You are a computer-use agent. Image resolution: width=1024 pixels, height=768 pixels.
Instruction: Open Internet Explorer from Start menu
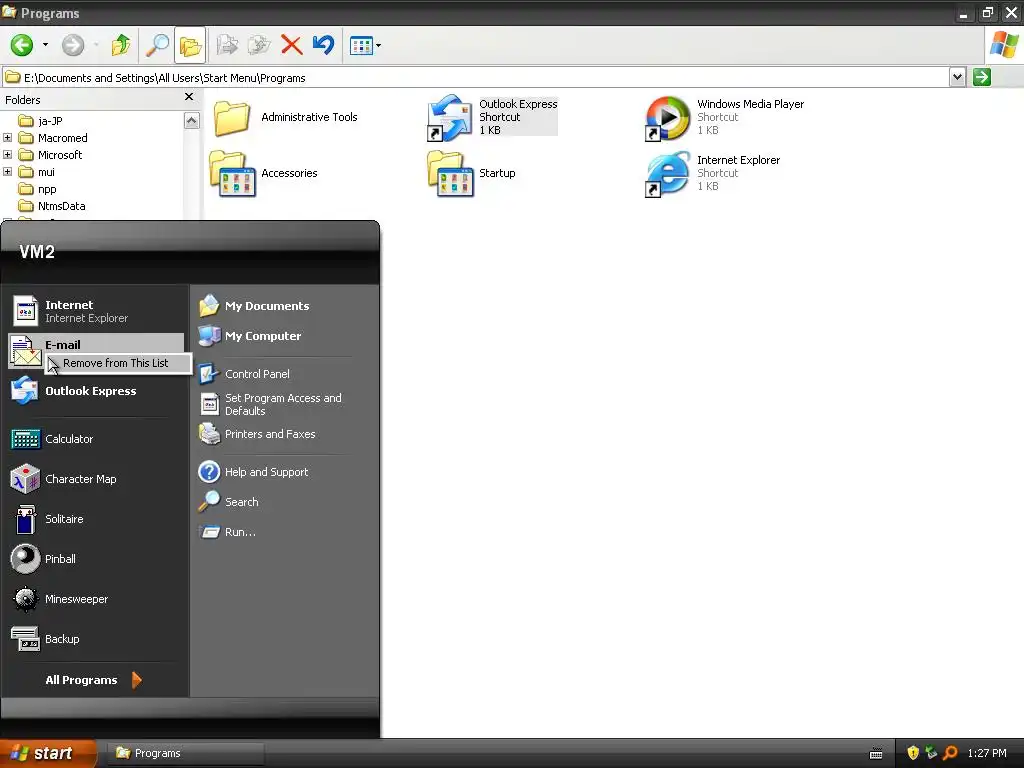coord(97,311)
